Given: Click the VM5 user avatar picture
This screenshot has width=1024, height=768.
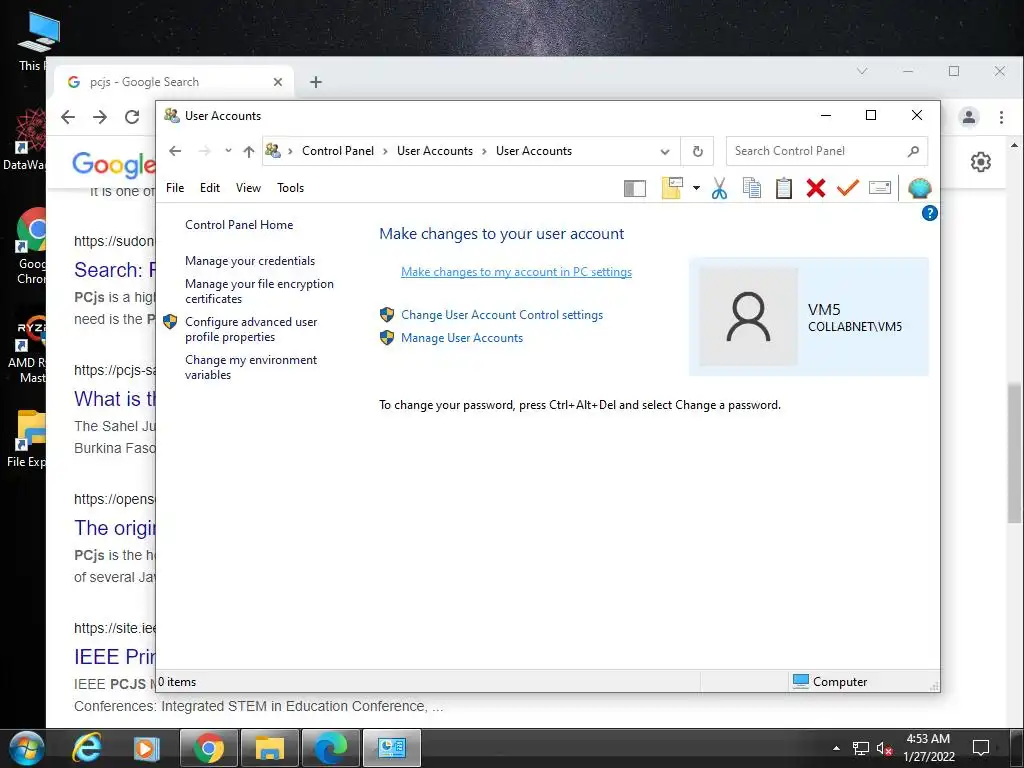Looking at the screenshot, I should click(748, 316).
